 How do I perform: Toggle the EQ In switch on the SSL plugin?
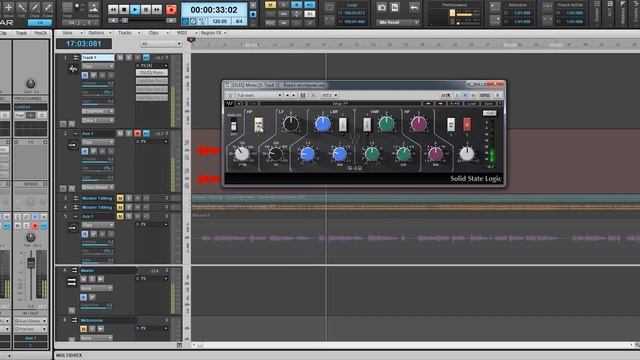451,124
